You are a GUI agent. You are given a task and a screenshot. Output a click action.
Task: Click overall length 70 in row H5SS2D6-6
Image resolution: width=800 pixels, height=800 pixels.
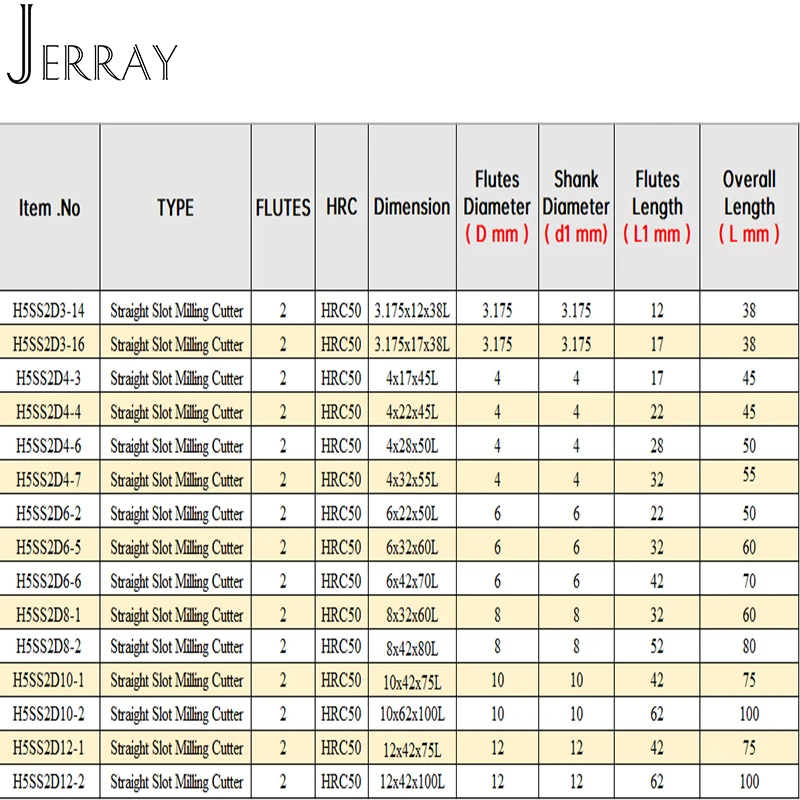[749, 581]
